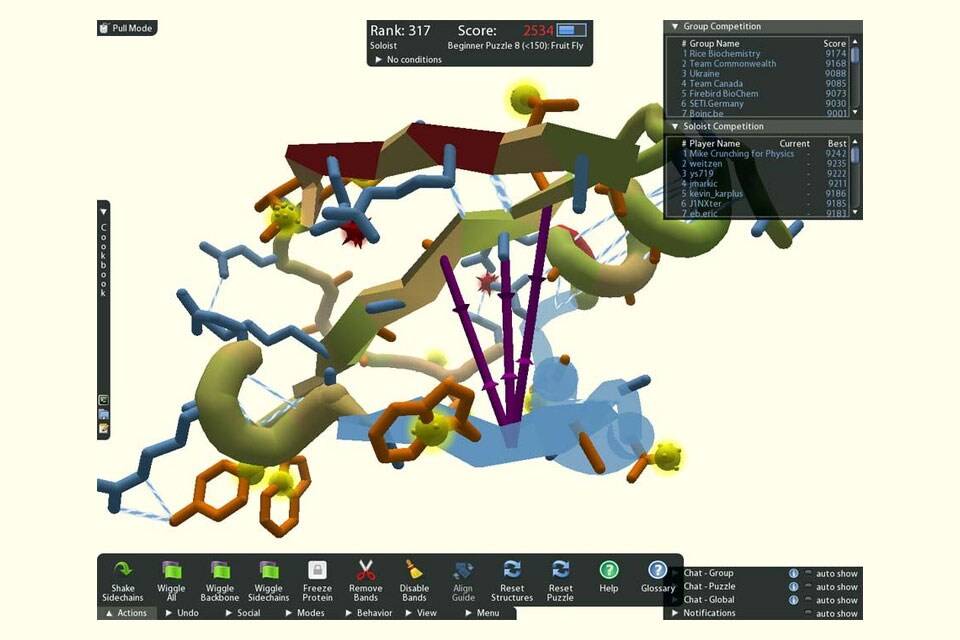The width and height of the screenshot is (960, 640).
Task: Open the Glossary
Action: [x=658, y=577]
